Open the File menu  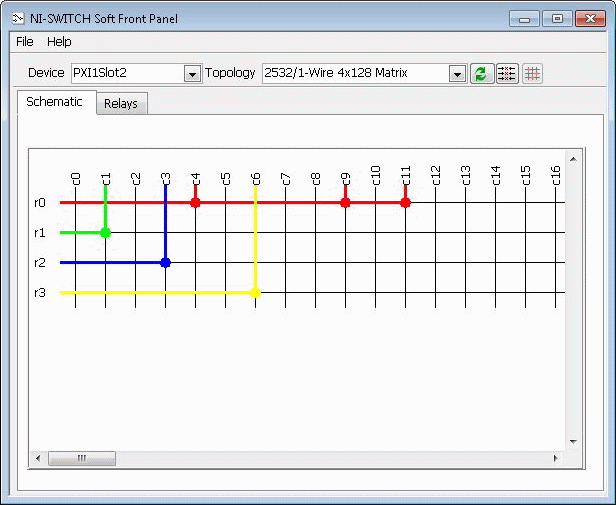click(x=25, y=42)
